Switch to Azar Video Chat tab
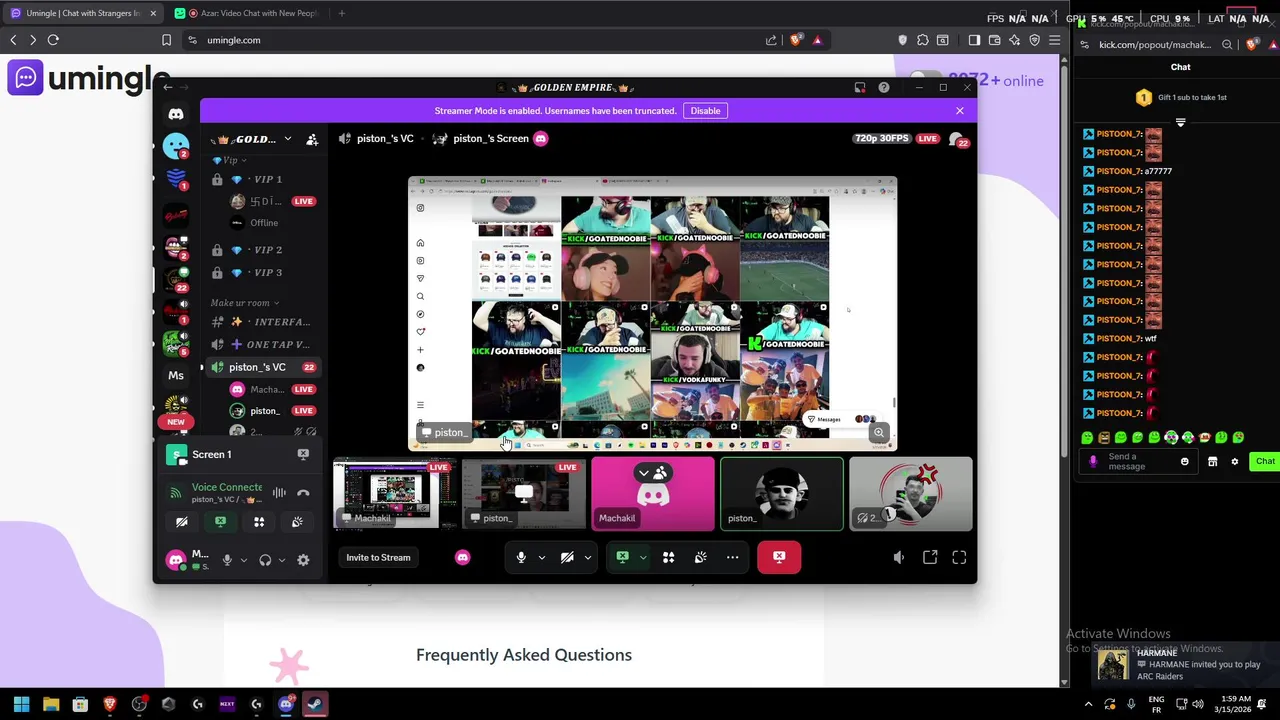 coord(247,13)
